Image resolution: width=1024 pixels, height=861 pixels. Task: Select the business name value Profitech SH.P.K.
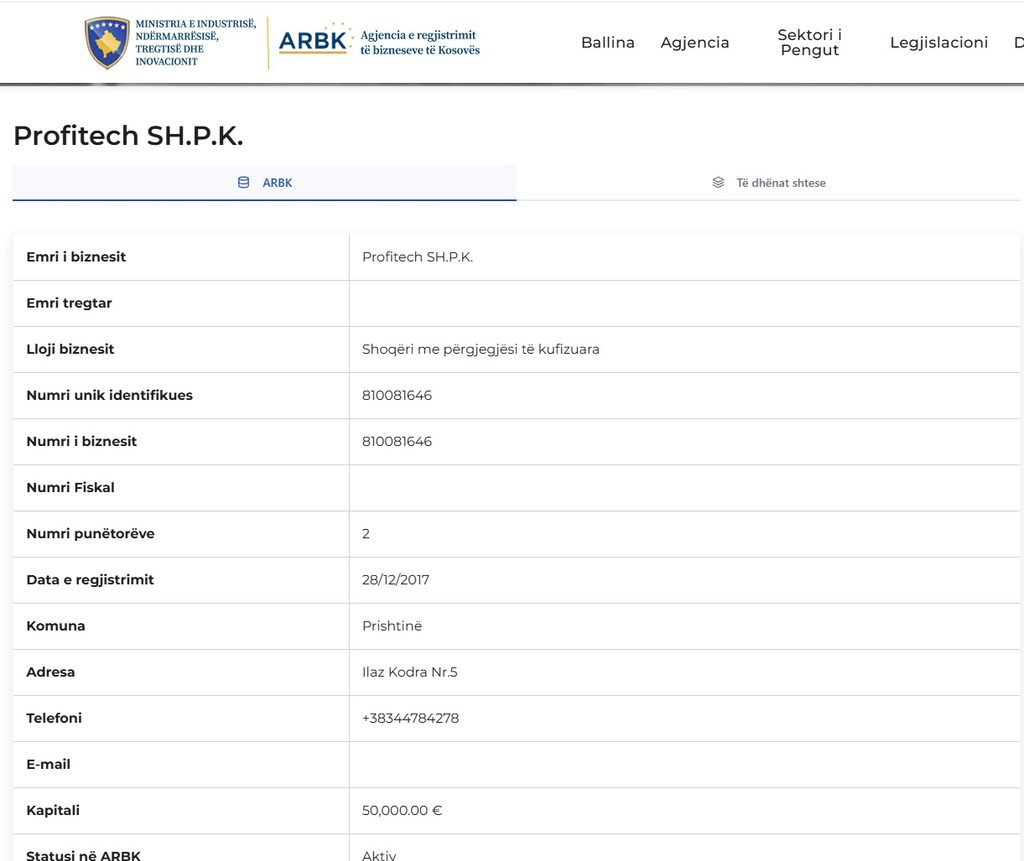pos(417,257)
